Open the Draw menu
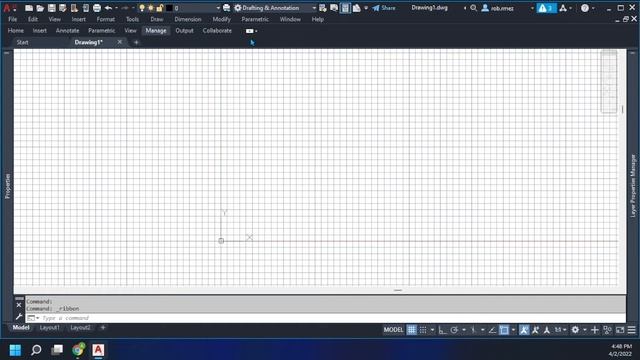Viewport: 640px width, 360px height. [x=157, y=19]
